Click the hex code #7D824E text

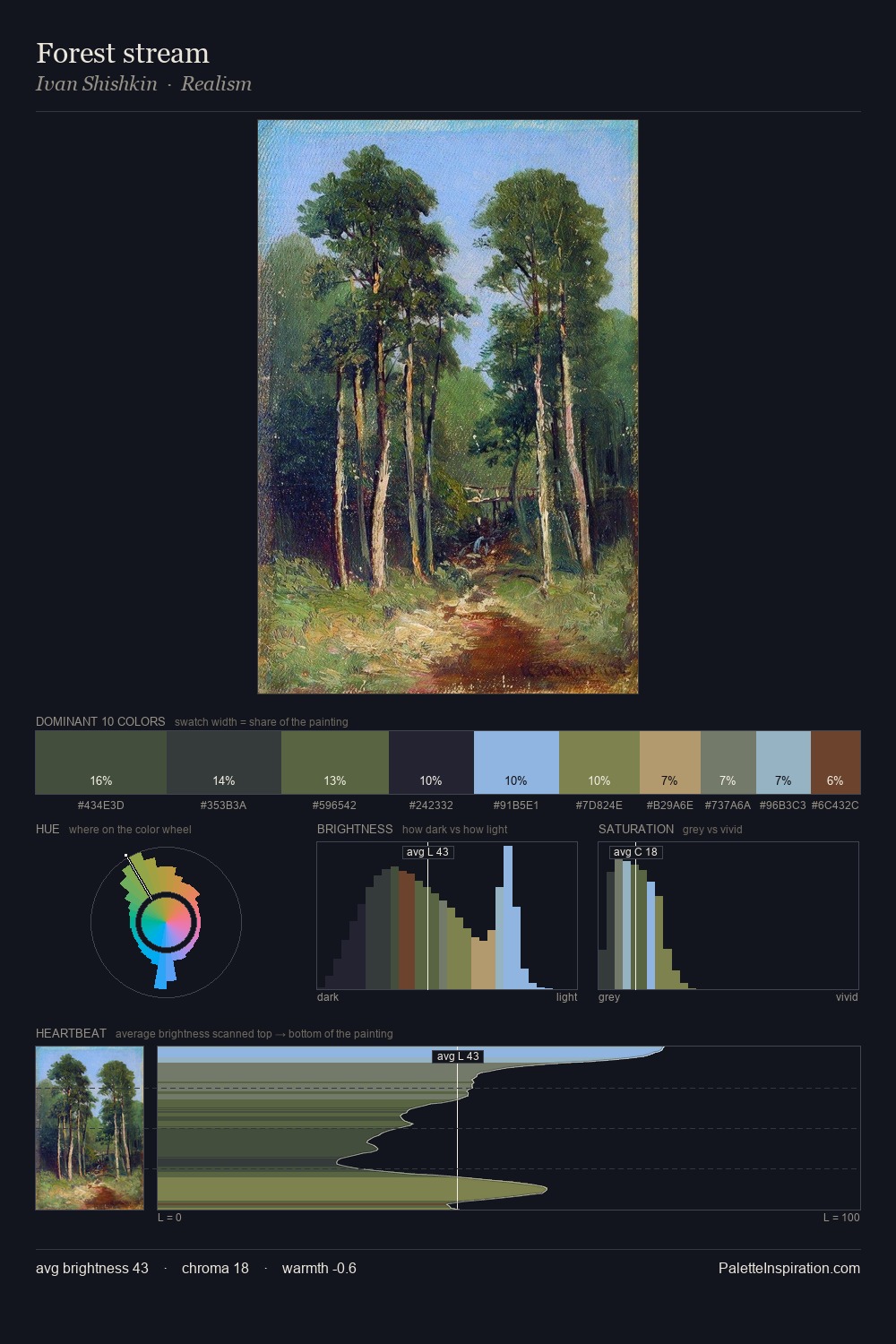point(599,806)
